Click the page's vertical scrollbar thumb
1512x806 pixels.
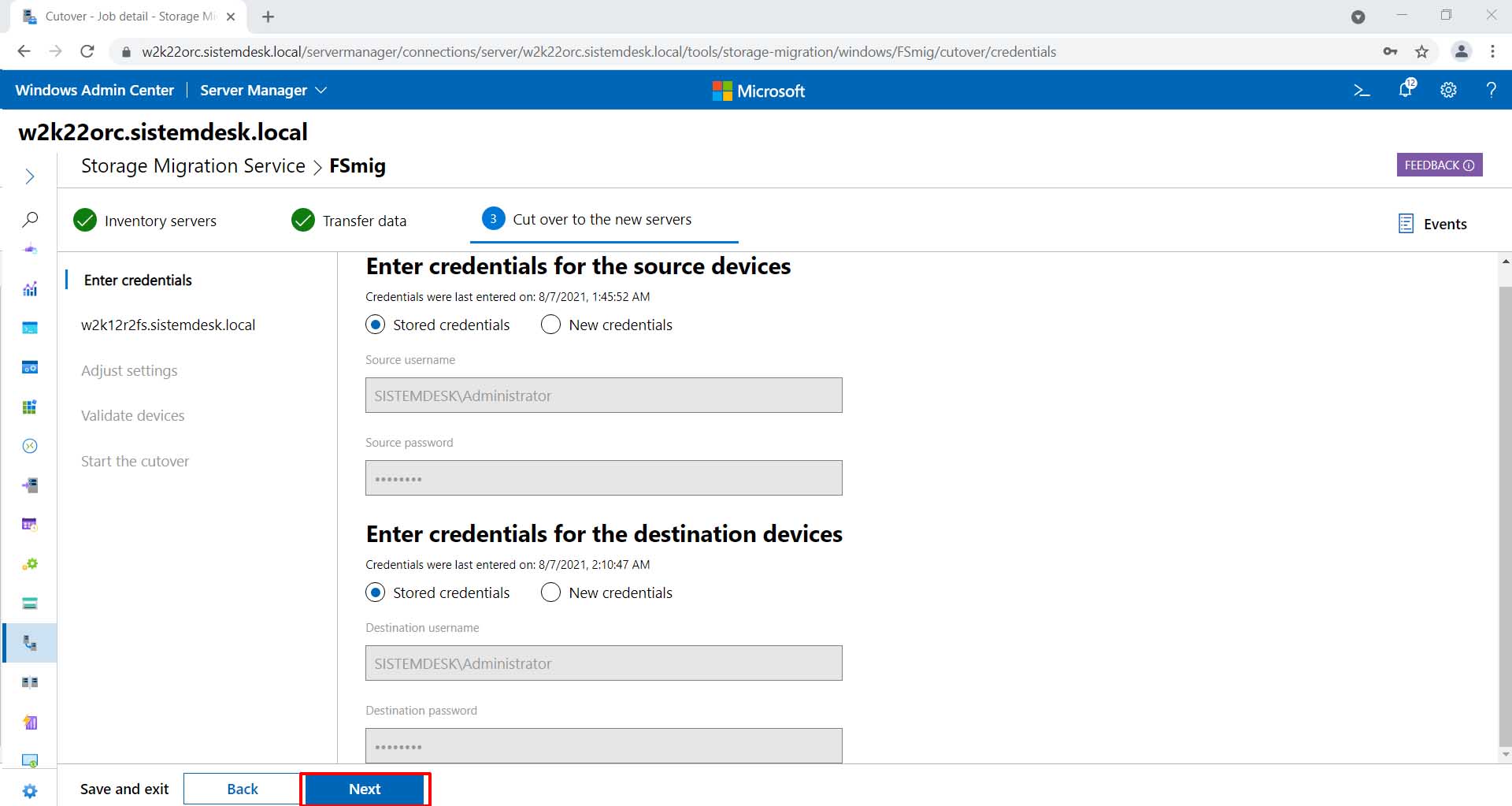(x=1506, y=516)
